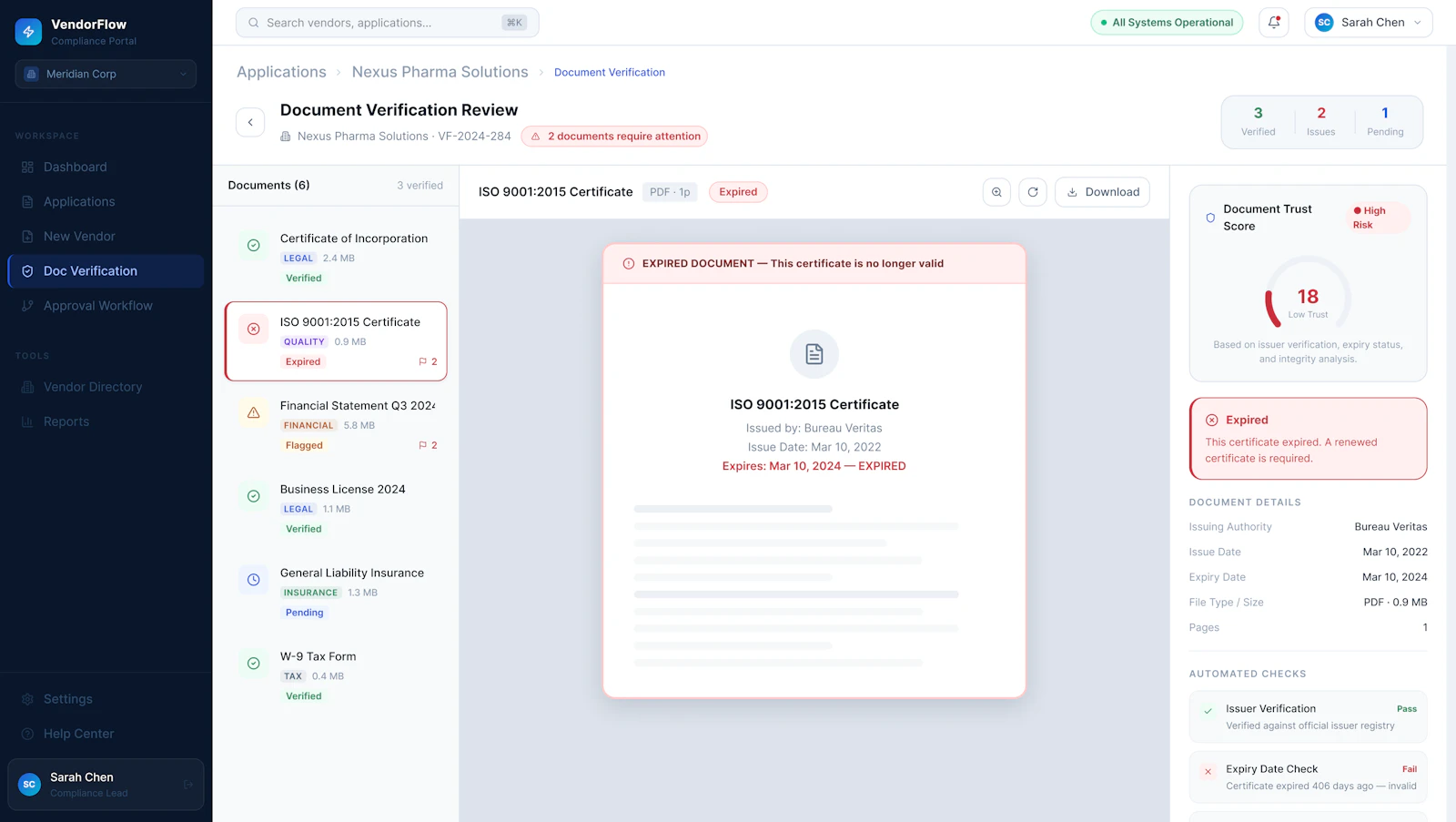Click the Expired badge in the viewer header
The image size is (1456, 822).
[738, 192]
